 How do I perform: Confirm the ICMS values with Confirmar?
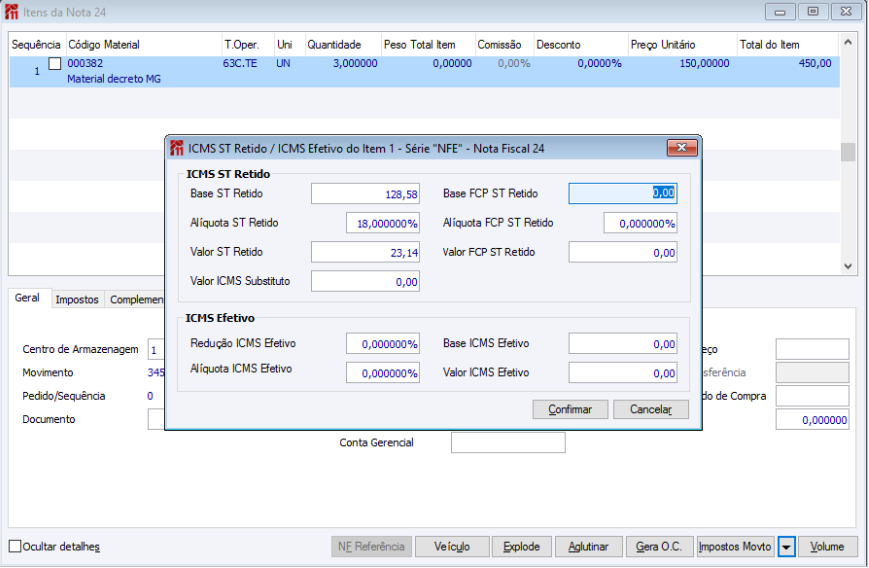pos(570,410)
